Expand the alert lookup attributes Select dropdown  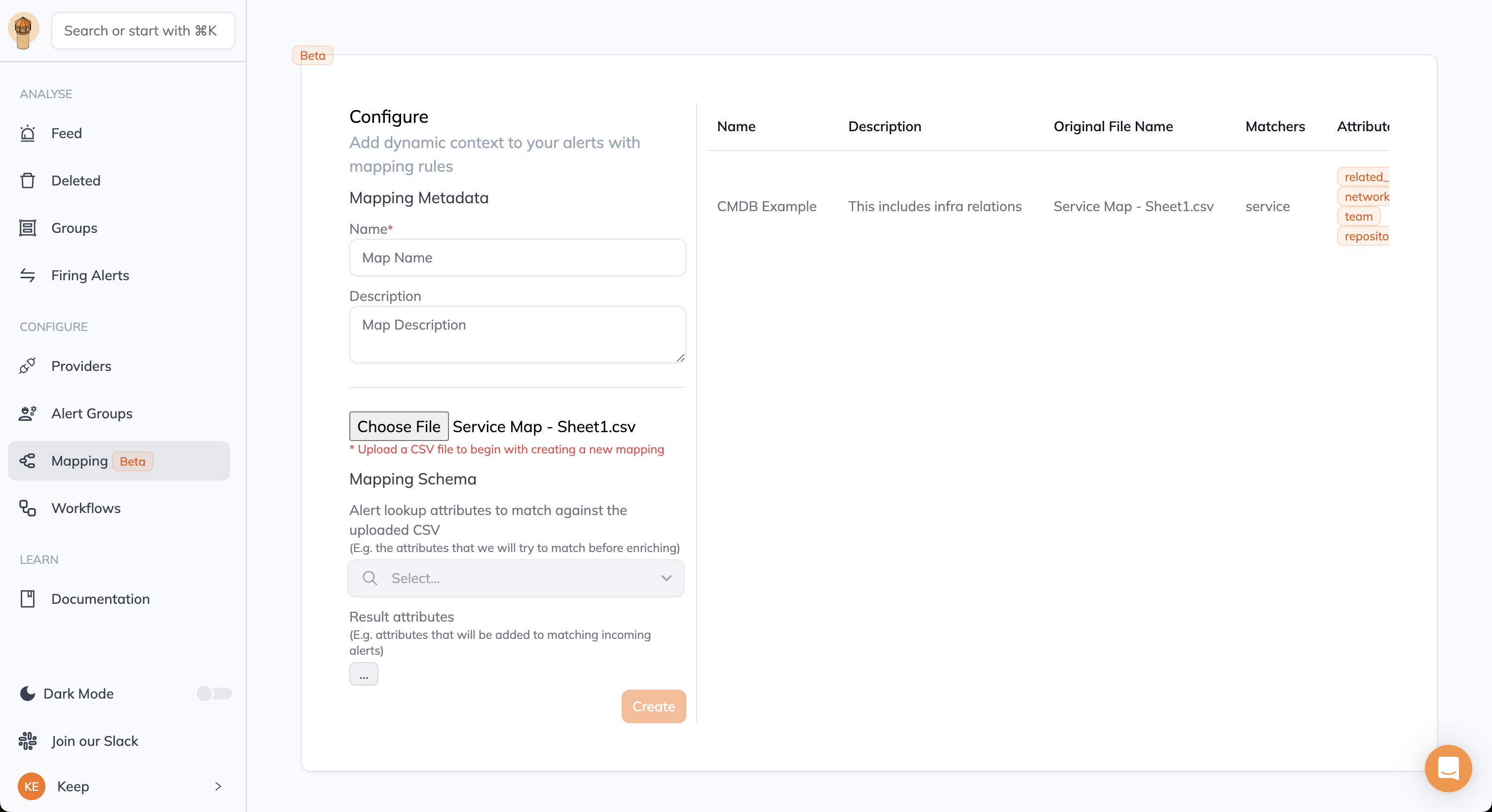click(x=516, y=578)
